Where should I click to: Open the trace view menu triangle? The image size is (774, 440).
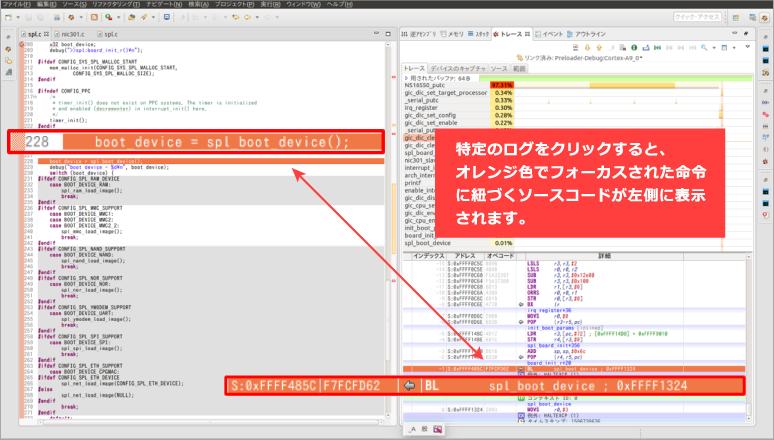tap(748, 47)
